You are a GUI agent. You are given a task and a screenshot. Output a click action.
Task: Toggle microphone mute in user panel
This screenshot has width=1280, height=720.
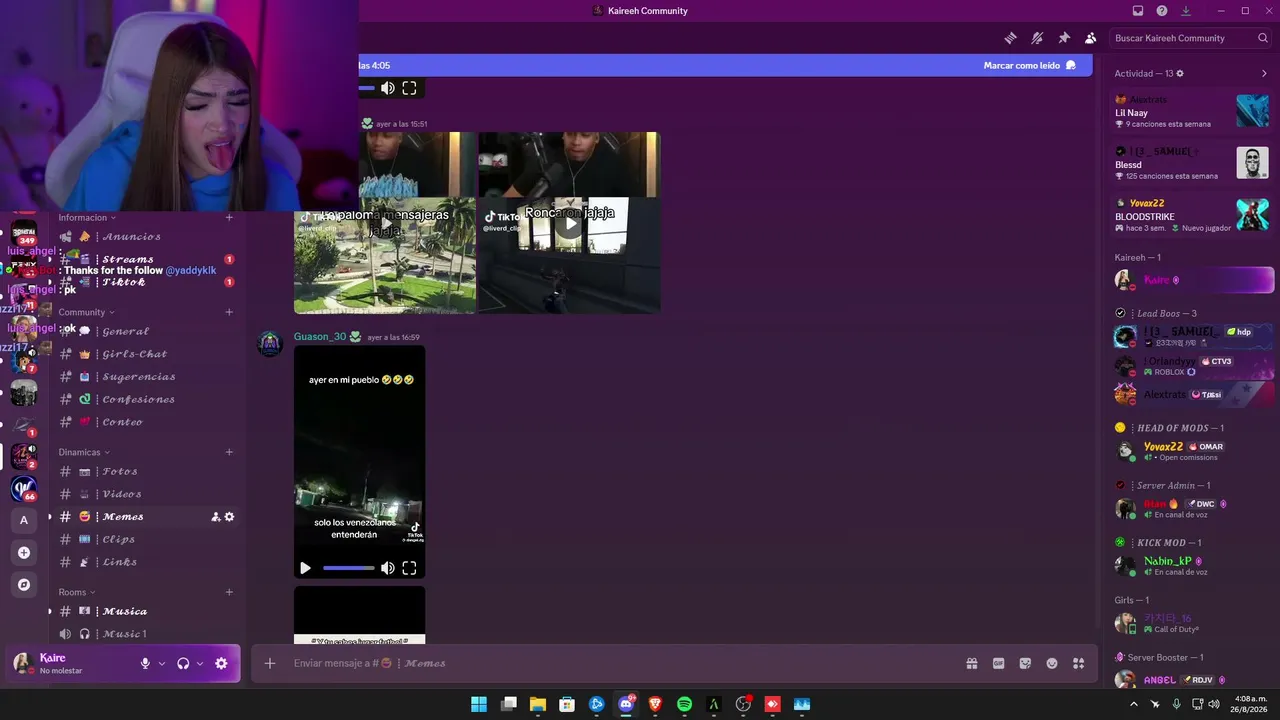click(x=145, y=663)
